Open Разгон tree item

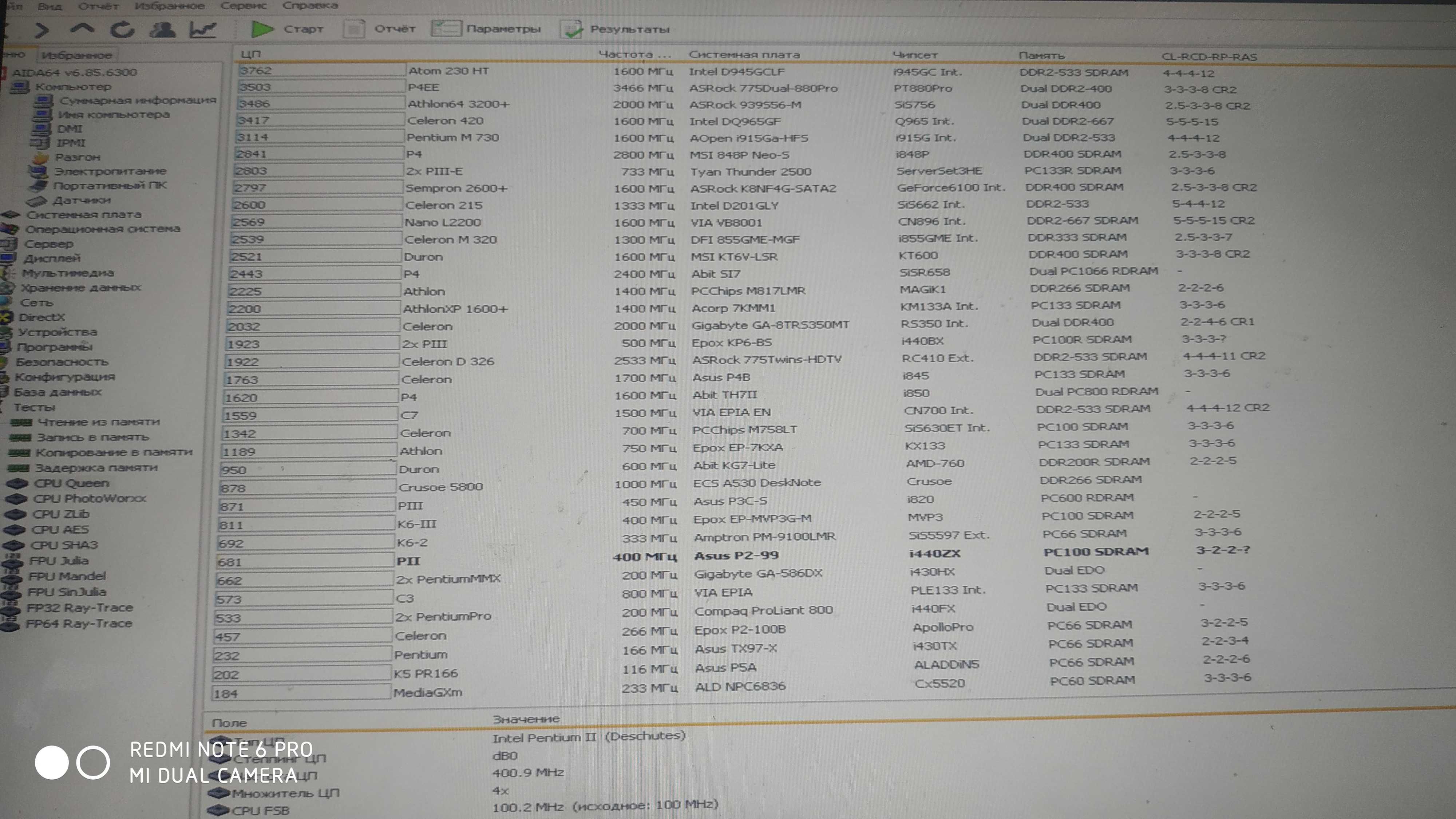point(78,157)
